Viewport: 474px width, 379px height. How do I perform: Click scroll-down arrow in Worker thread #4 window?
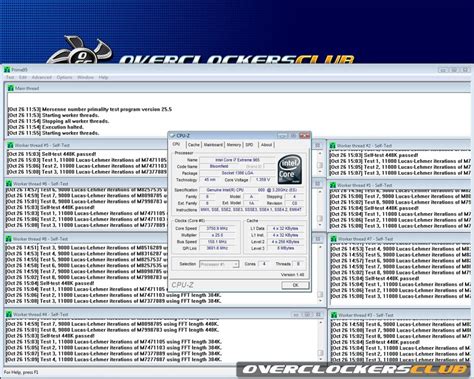(321, 360)
